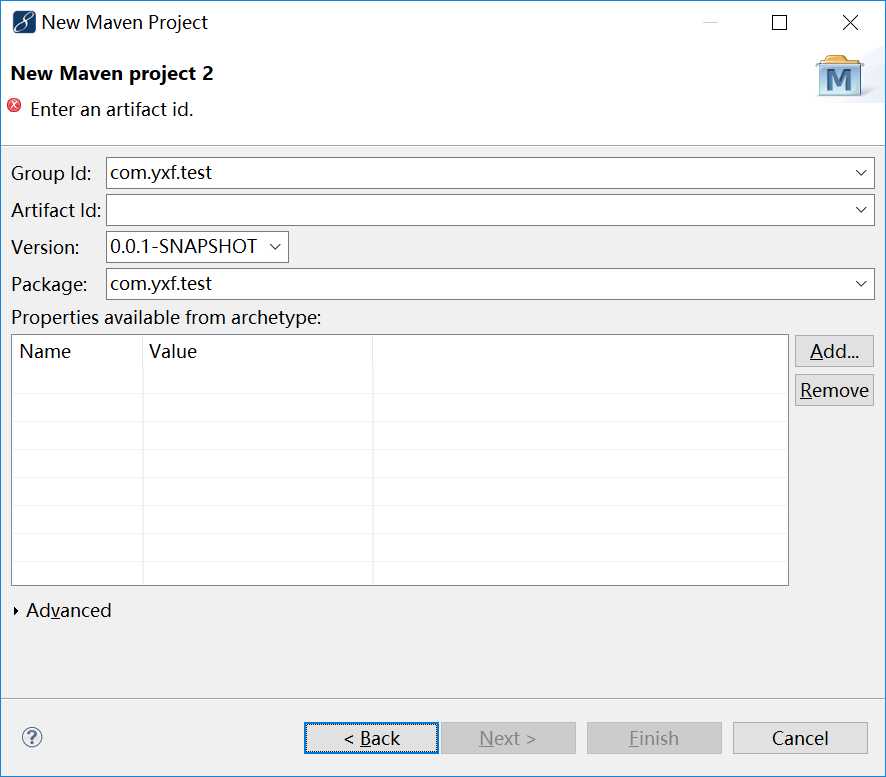Click into the Group Id text field

478,173
